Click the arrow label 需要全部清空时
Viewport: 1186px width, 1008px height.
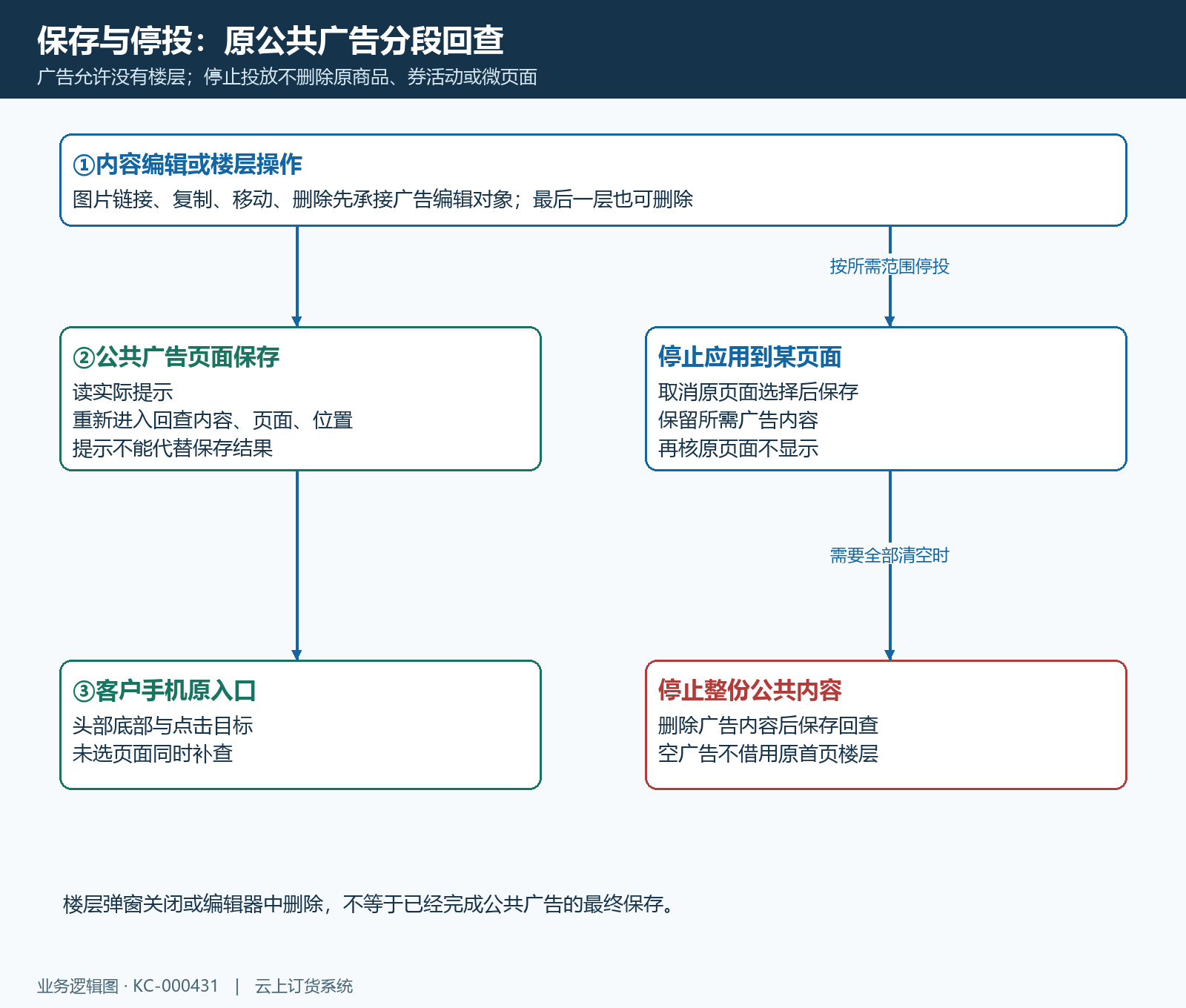coord(889,555)
